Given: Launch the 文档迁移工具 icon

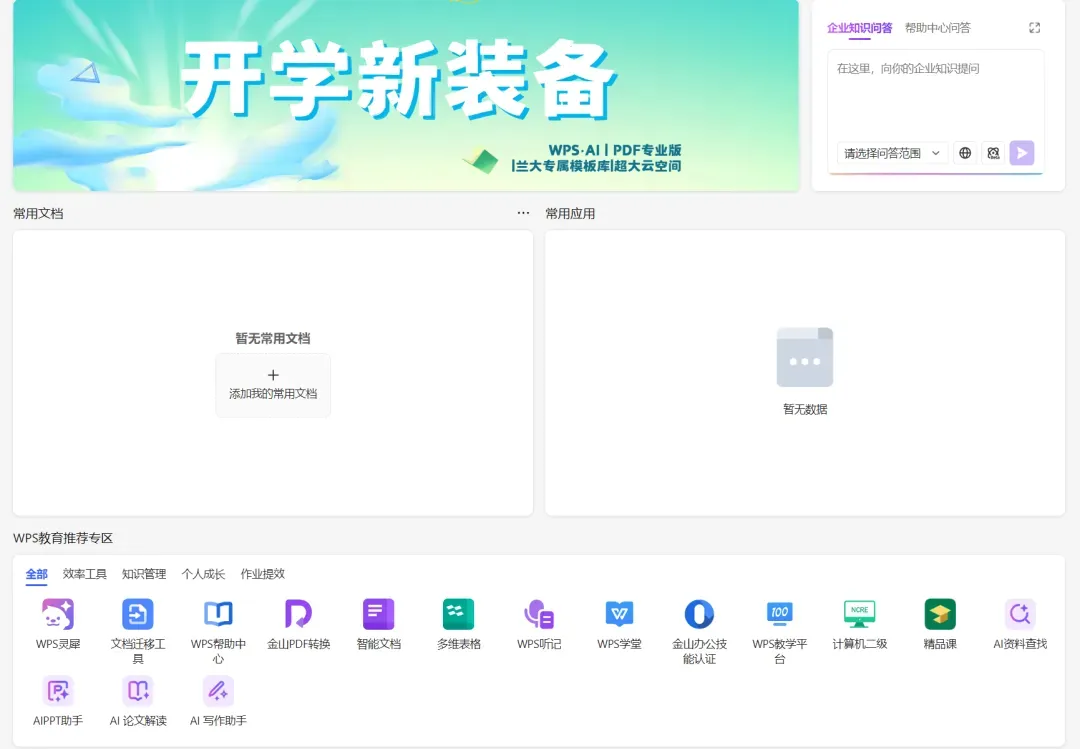Looking at the screenshot, I should 138,614.
